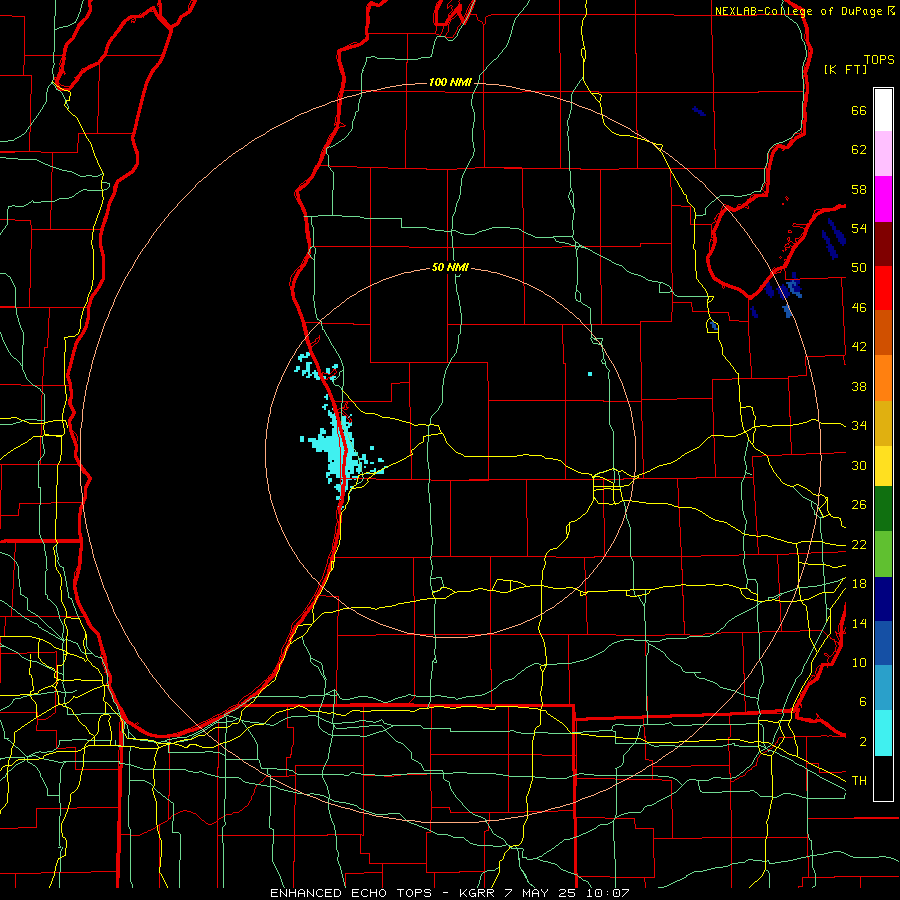Click the legend value 66
This screenshot has height=900, width=900.
(x=859, y=110)
